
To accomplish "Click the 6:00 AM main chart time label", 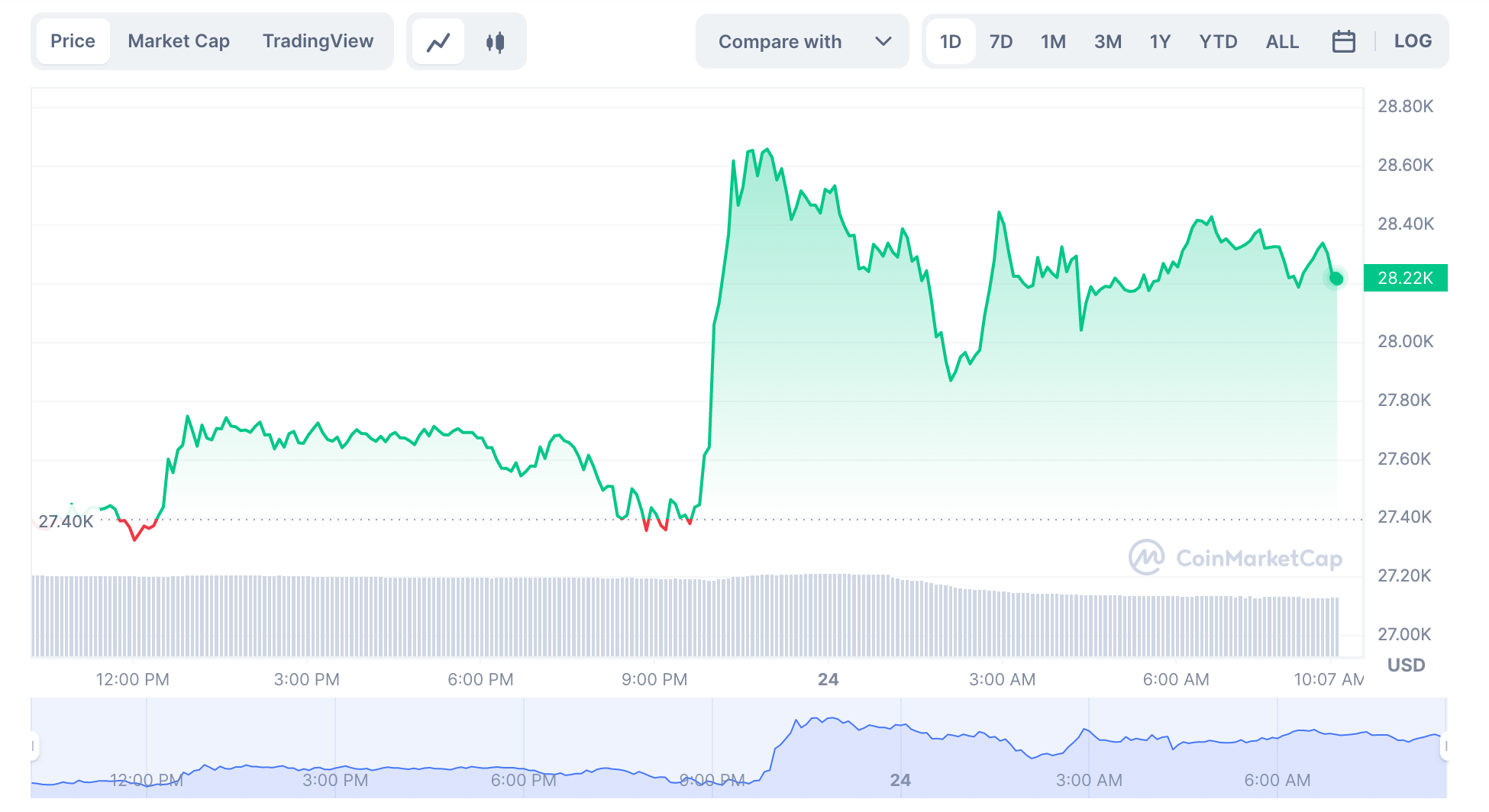I will (1176, 679).
